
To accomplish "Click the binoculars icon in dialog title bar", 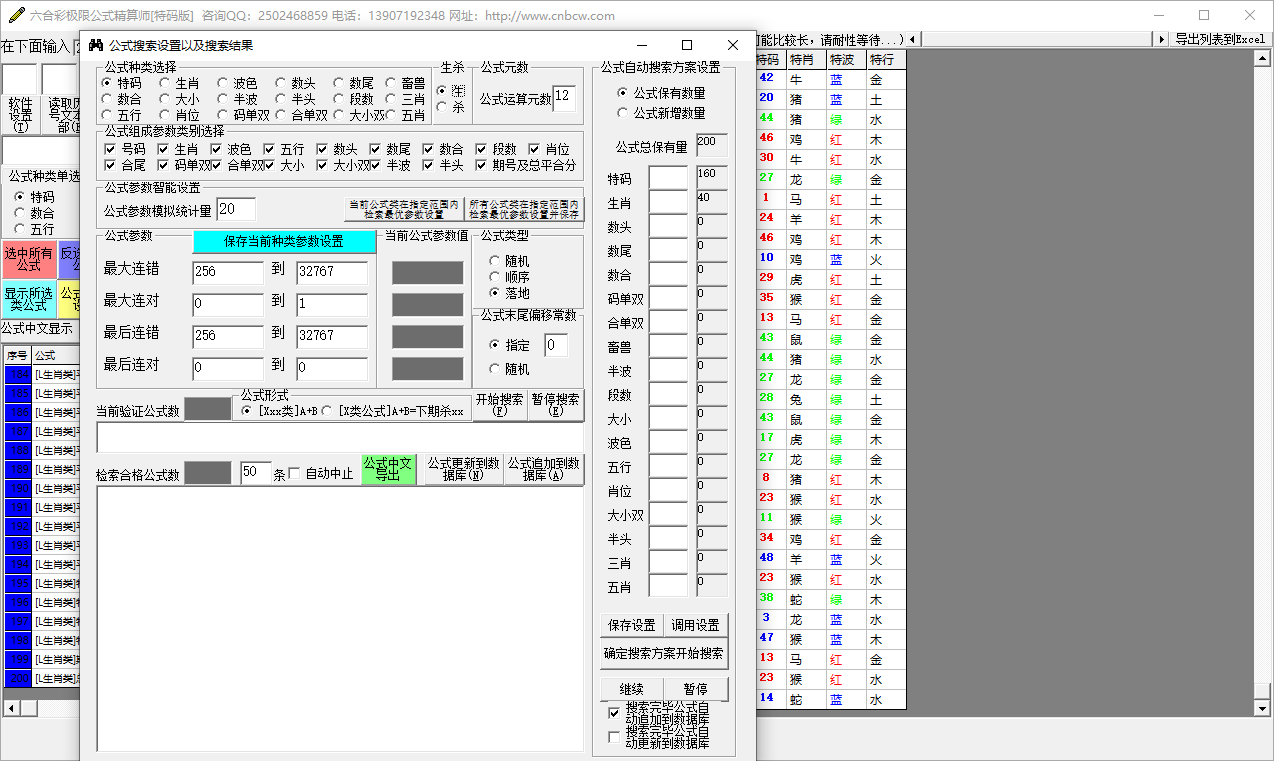I will click(x=96, y=45).
